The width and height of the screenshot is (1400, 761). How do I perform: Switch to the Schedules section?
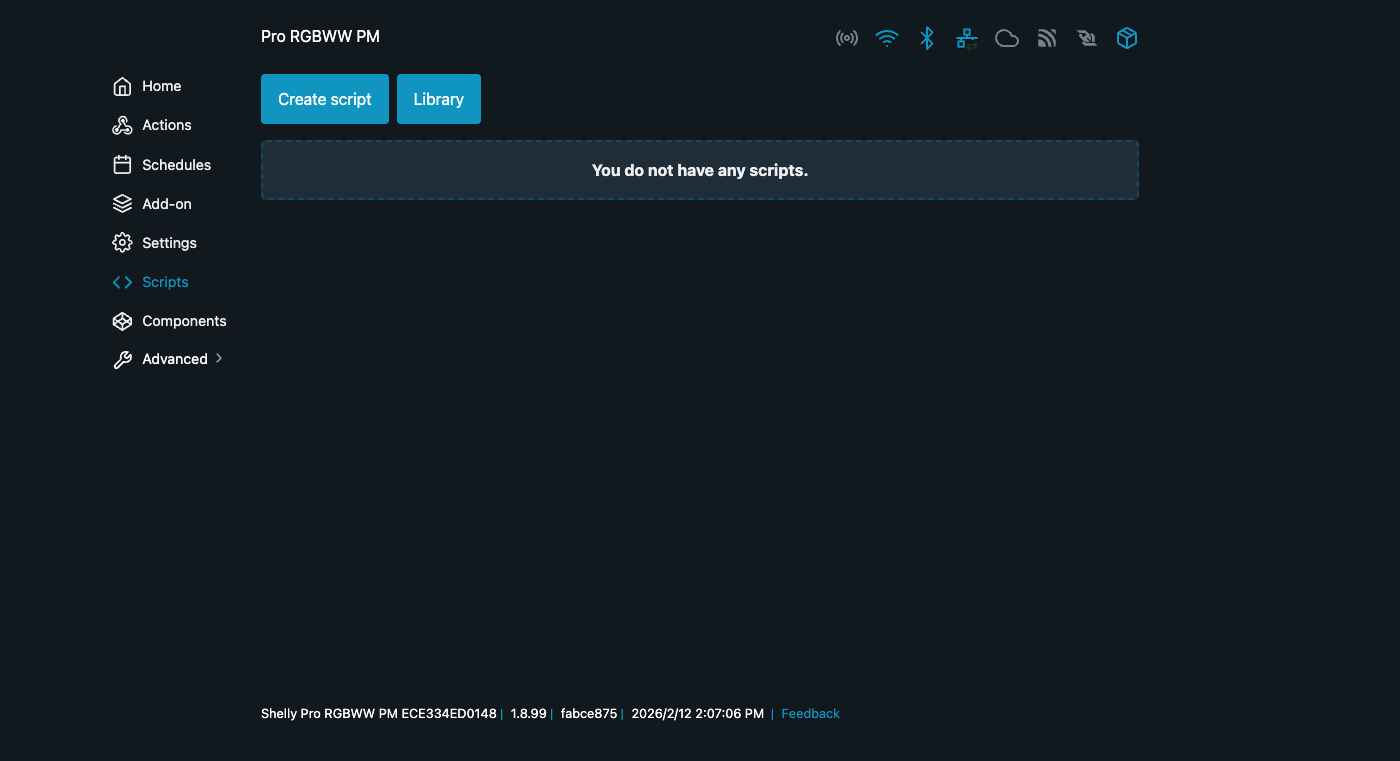click(x=177, y=164)
